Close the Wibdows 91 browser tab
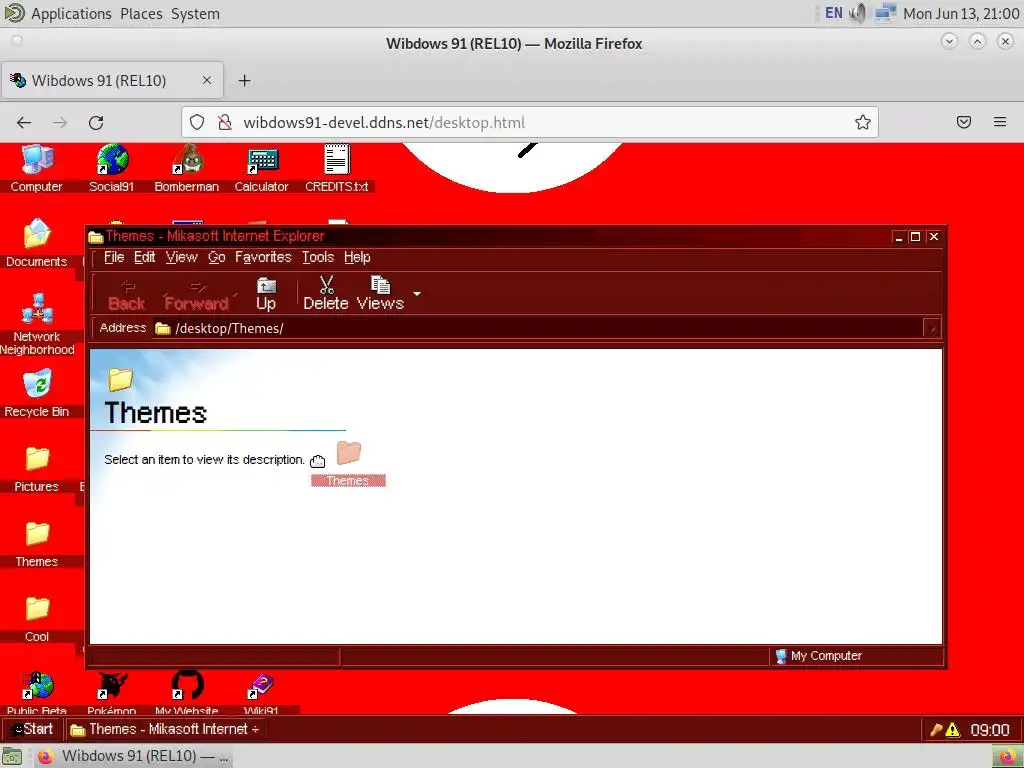1024x768 pixels. [x=206, y=80]
